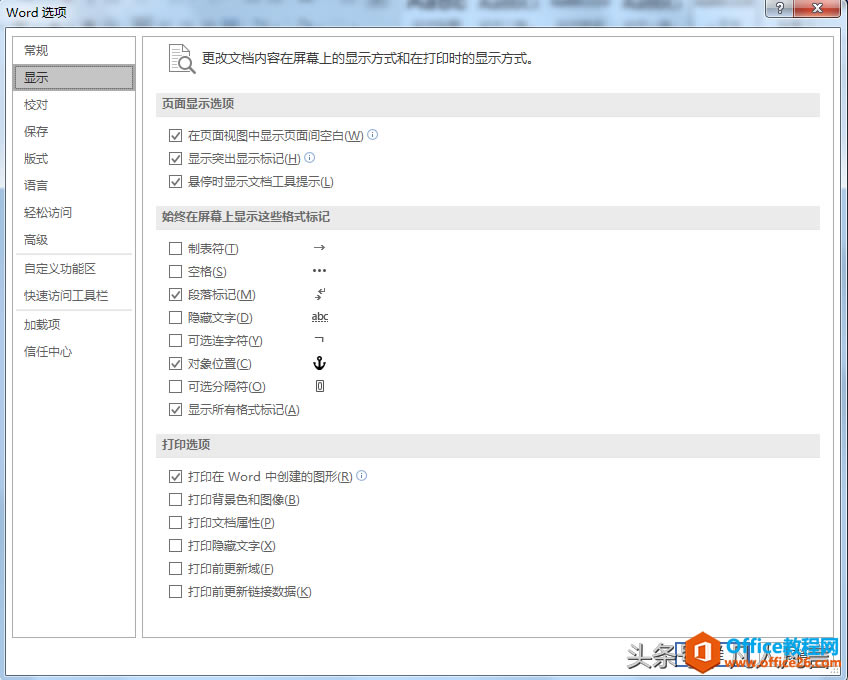
Task: Click the tab arrow symbol icon
Action: coord(319,247)
